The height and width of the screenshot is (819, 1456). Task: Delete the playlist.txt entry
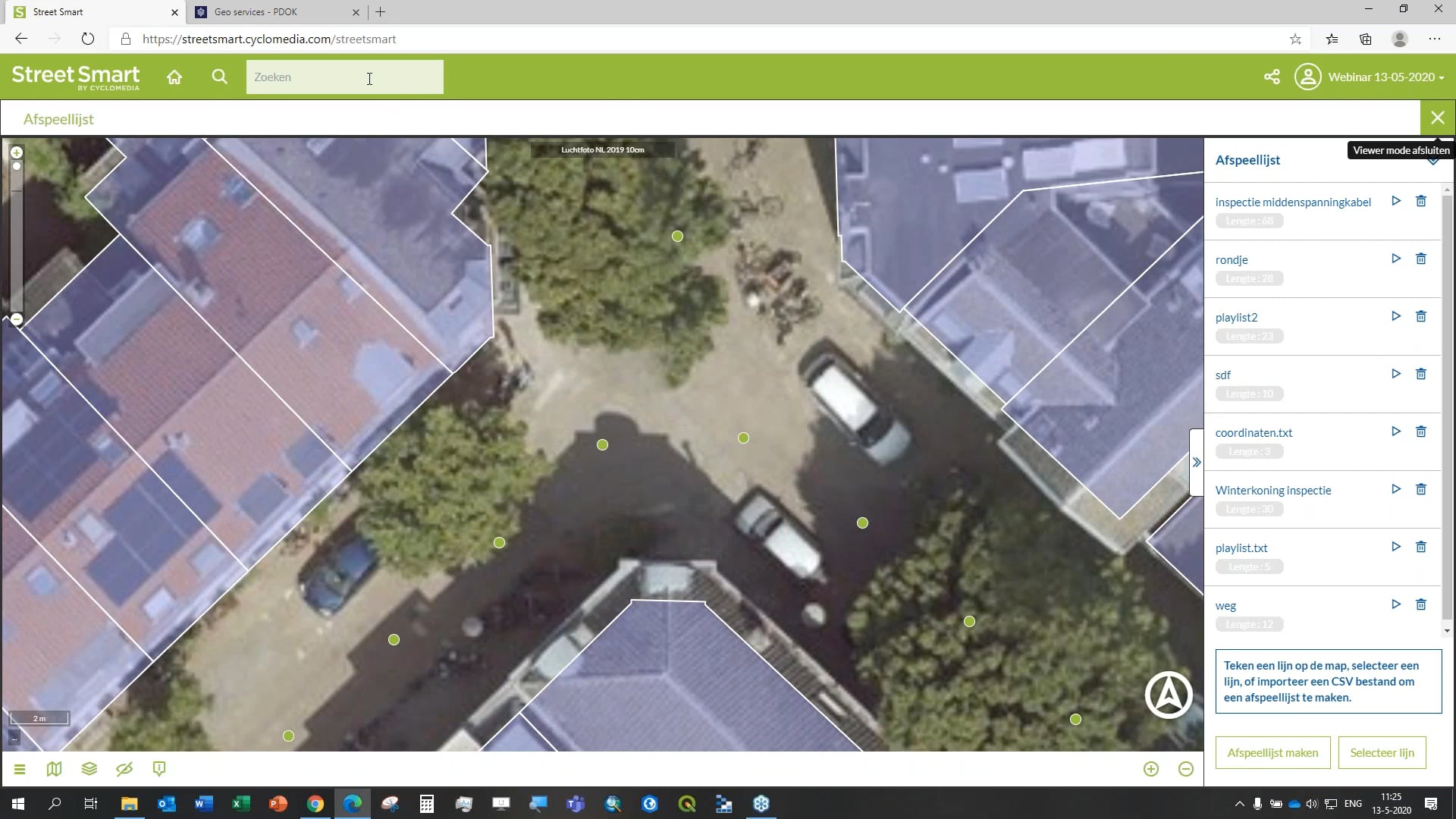[1421, 547]
